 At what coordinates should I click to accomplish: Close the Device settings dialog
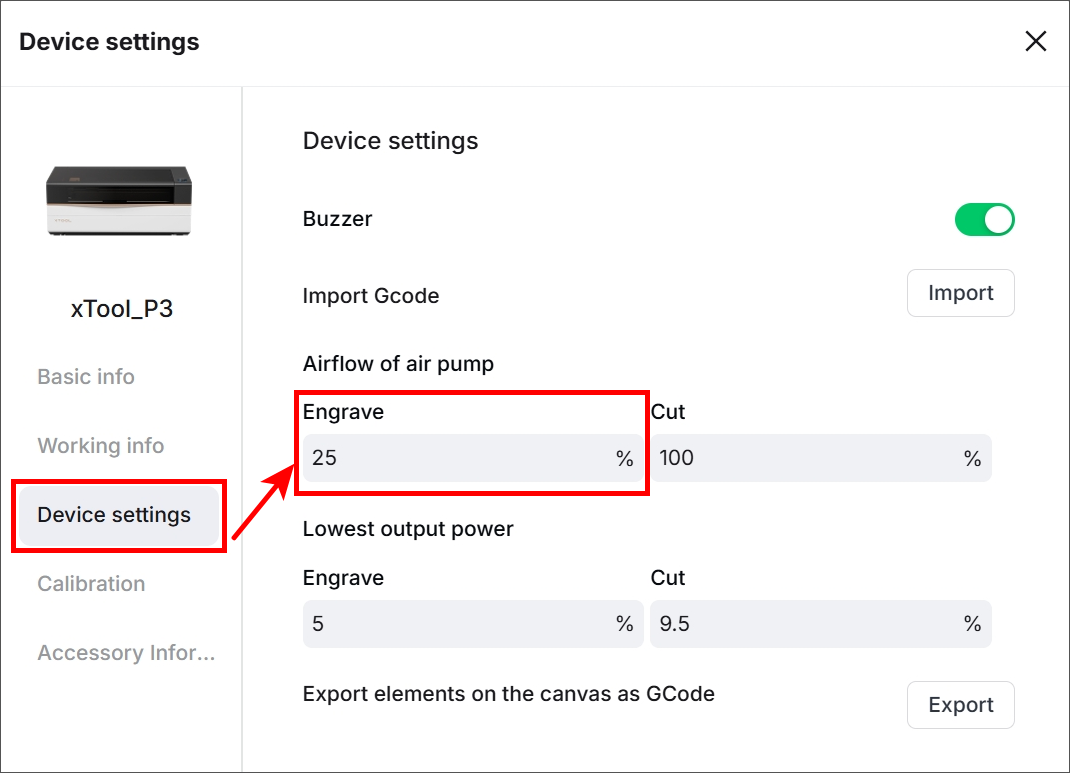coord(1035,41)
